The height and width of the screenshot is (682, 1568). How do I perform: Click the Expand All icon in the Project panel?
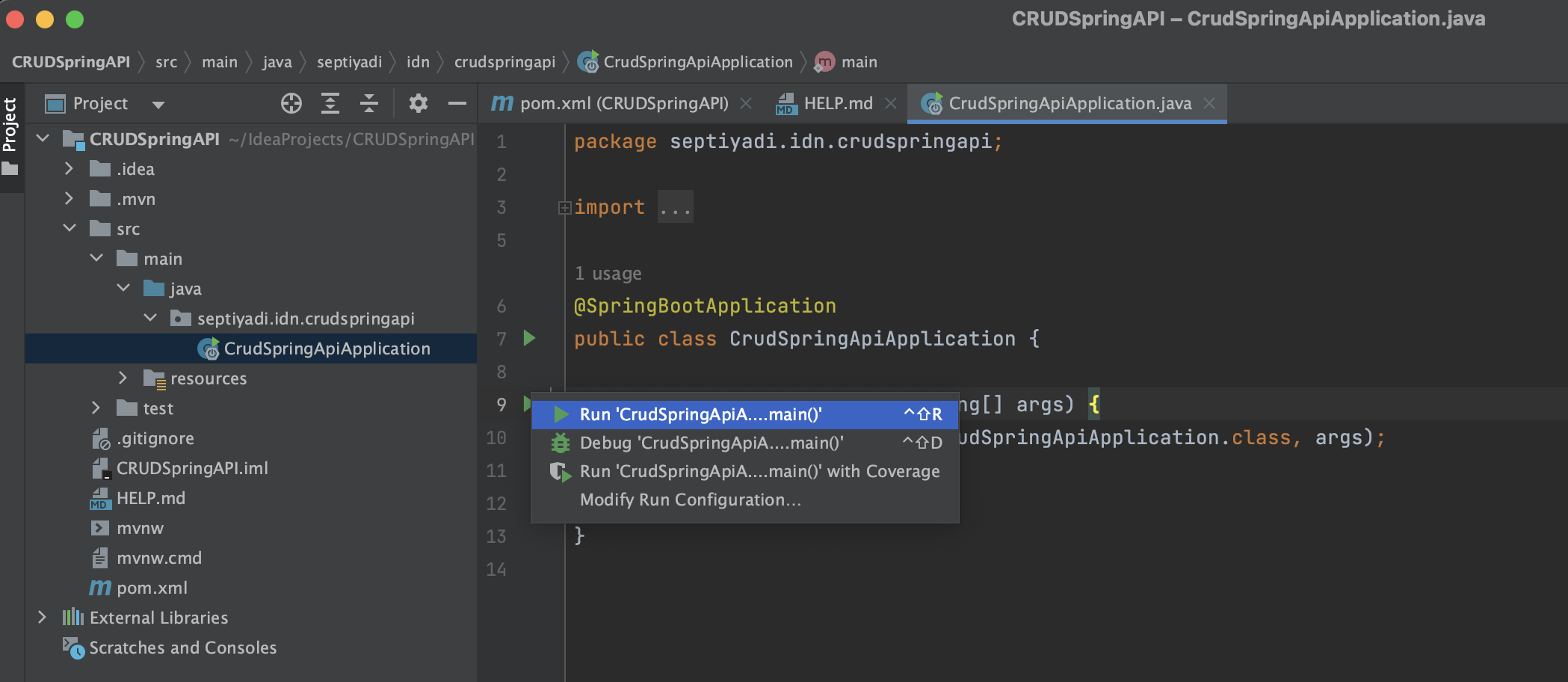click(330, 103)
